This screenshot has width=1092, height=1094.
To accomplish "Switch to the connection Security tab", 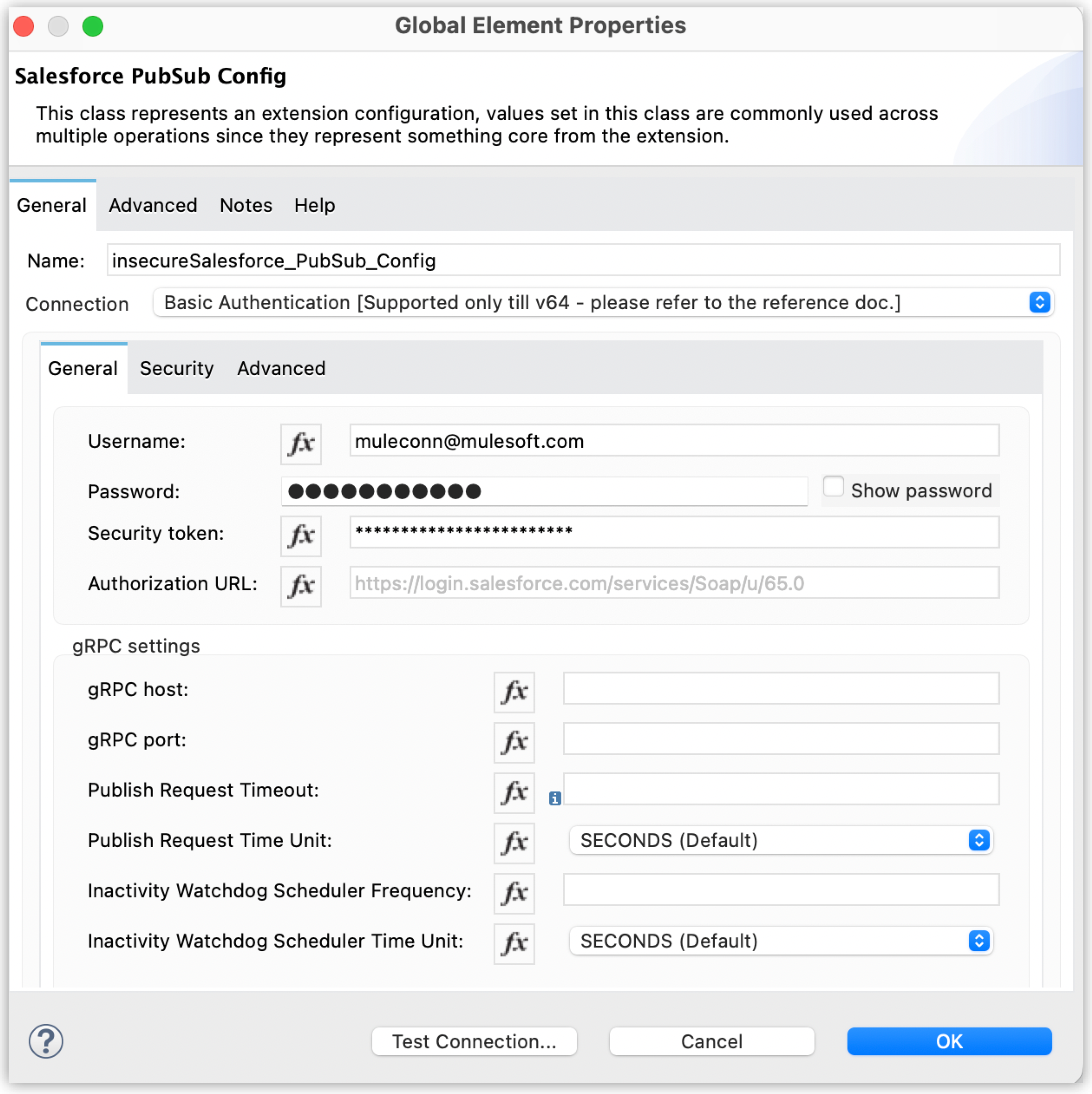I will pos(177,369).
